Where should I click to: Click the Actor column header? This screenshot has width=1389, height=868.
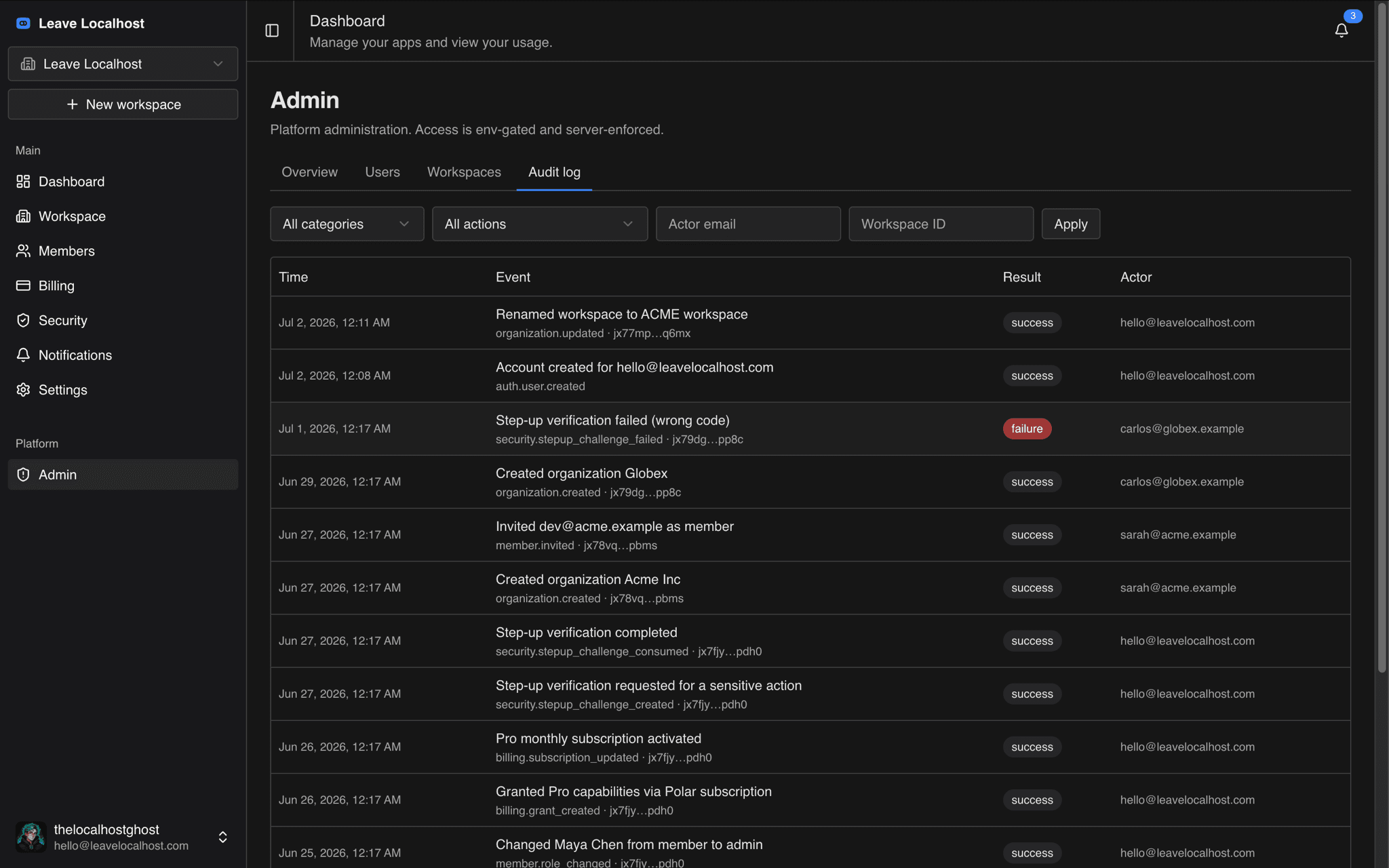(1136, 277)
